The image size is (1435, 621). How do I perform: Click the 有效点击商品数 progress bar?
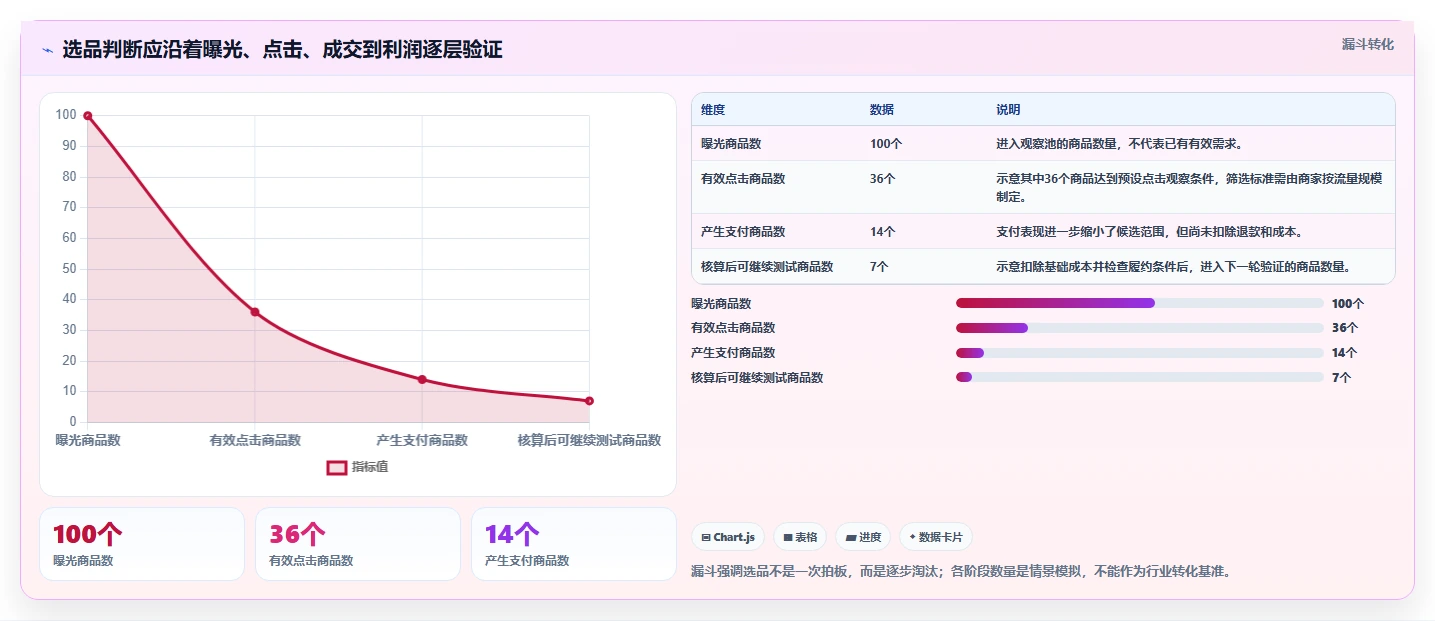point(1140,328)
